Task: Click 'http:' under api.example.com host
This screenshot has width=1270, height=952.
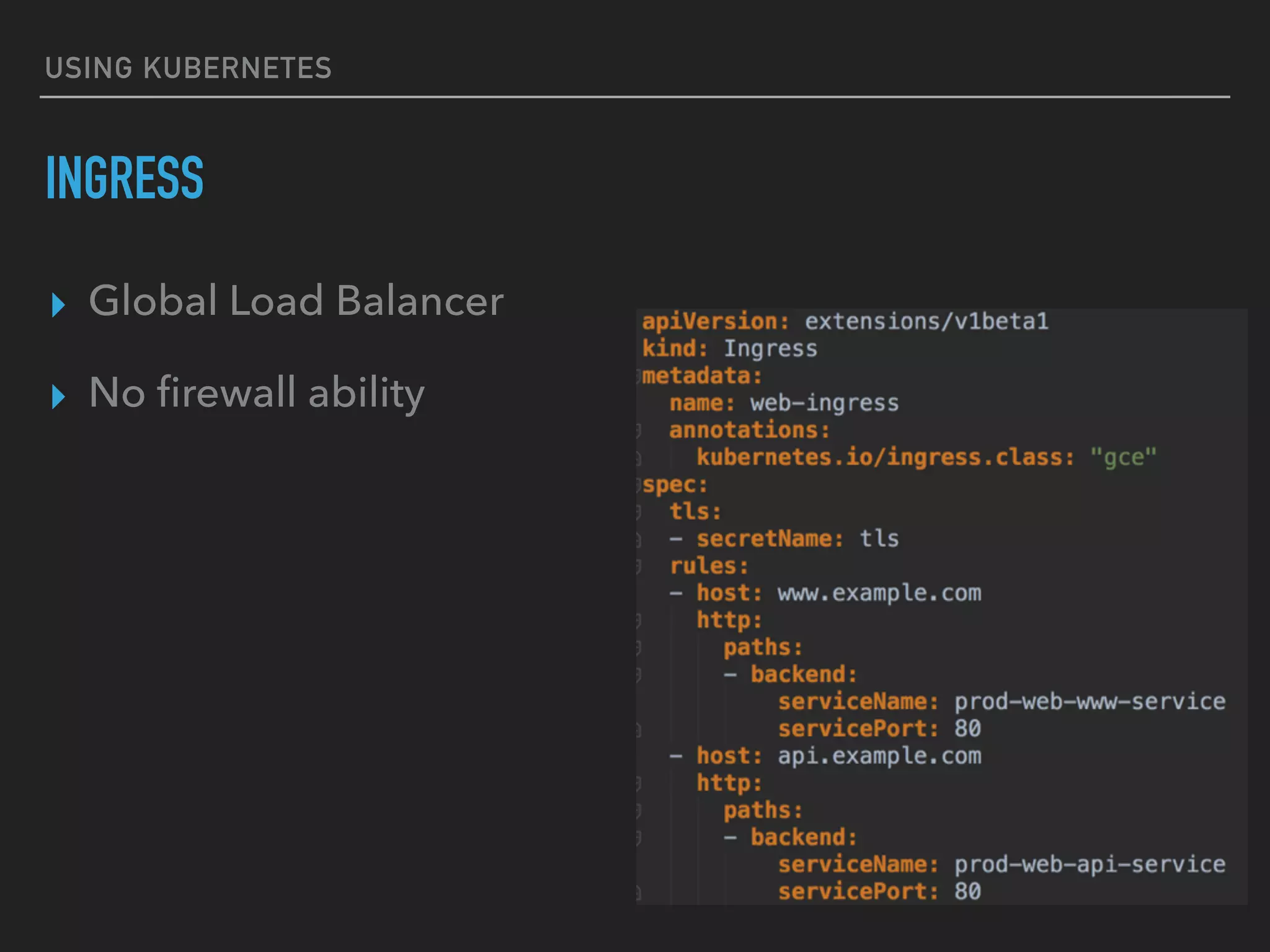Action: click(729, 783)
